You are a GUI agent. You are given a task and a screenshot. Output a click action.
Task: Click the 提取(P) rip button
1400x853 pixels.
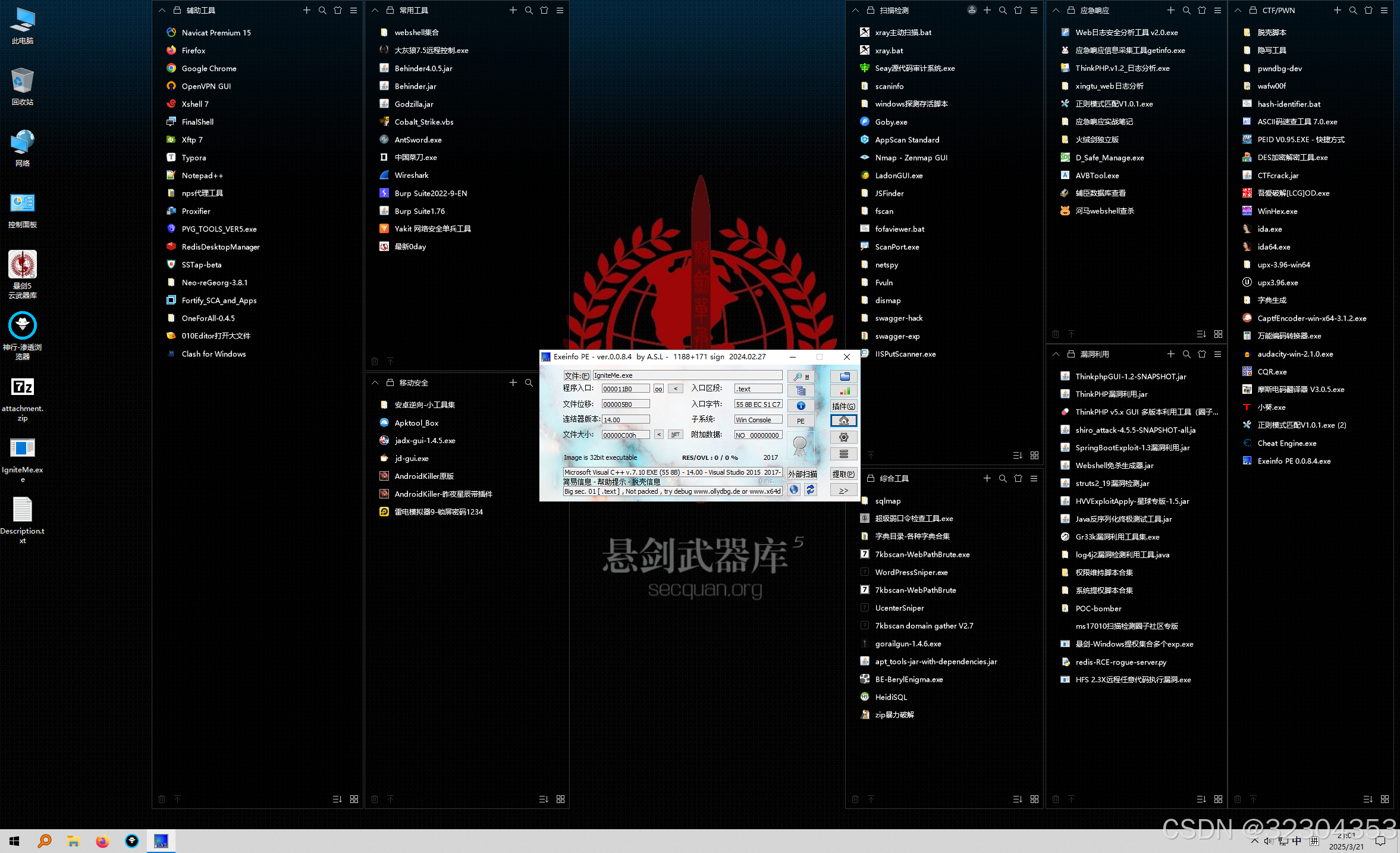tap(843, 474)
